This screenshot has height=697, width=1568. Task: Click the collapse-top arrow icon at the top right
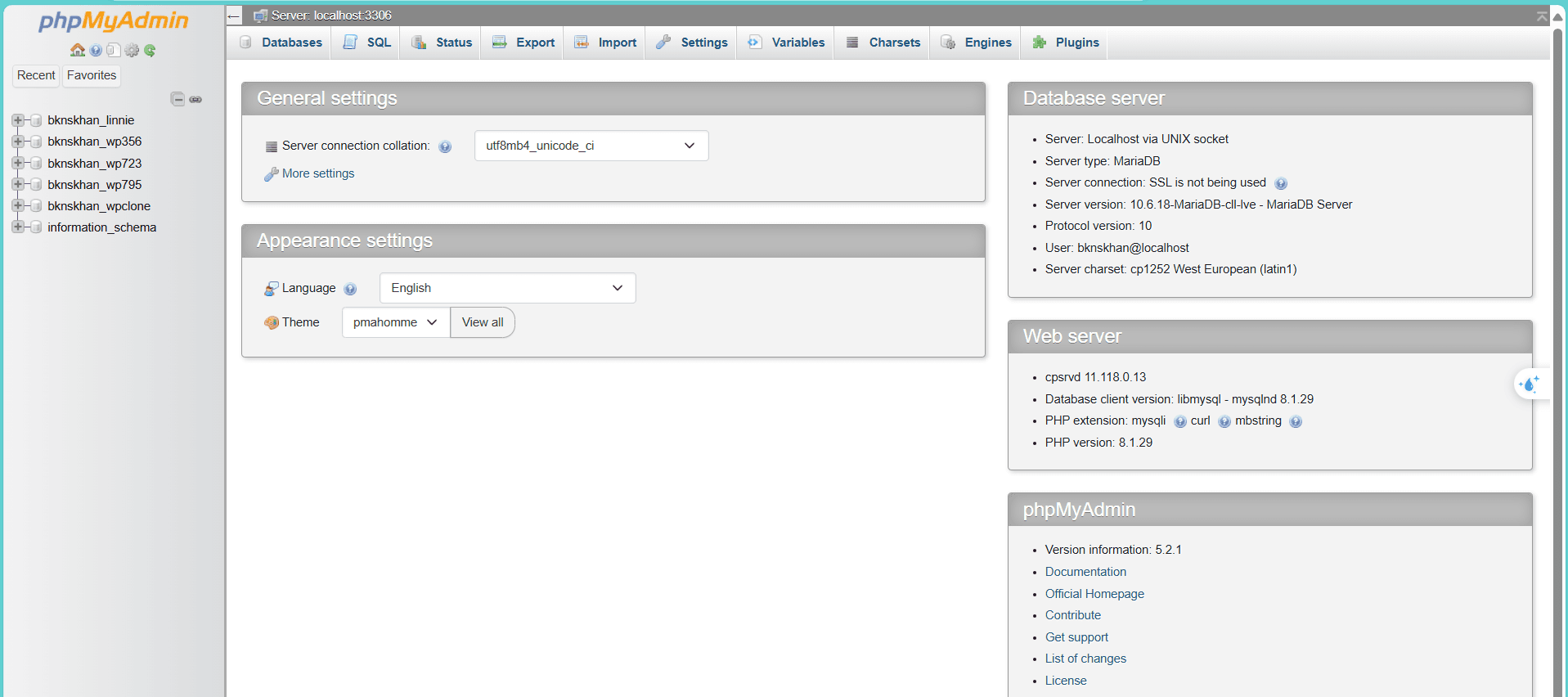point(1542,16)
